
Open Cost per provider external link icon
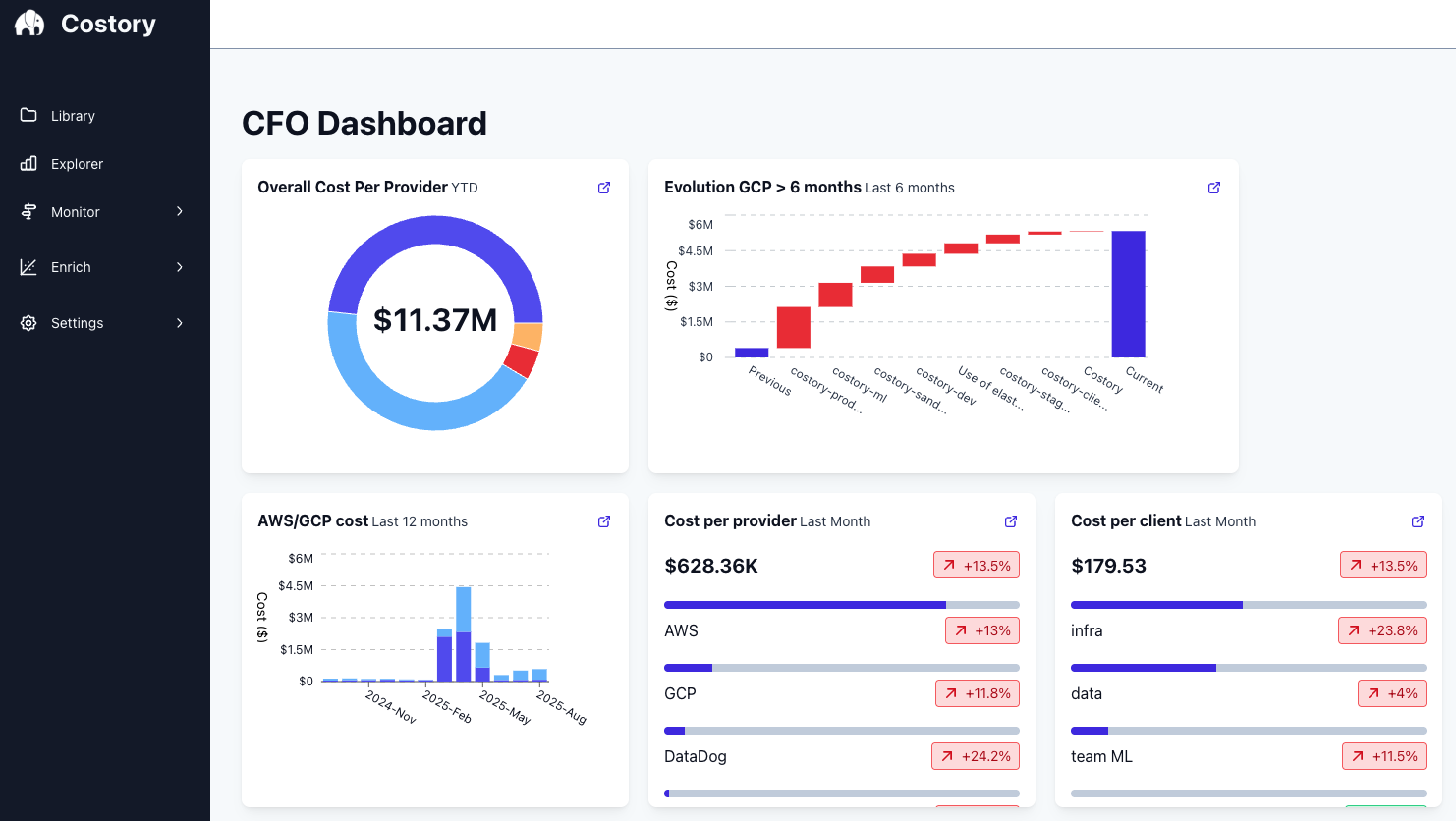click(x=1011, y=521)
